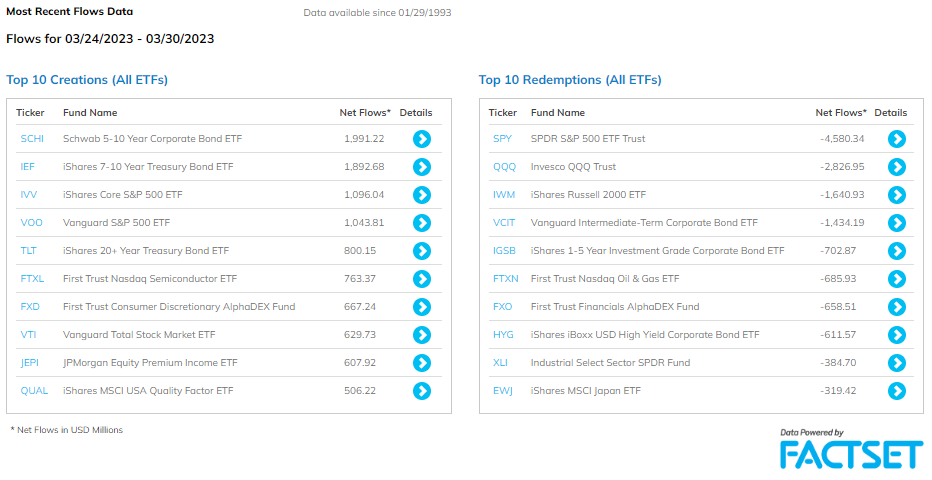The image size is (932, 480).
Task: Open details arrow for TLT row
Action: point(422,251)
